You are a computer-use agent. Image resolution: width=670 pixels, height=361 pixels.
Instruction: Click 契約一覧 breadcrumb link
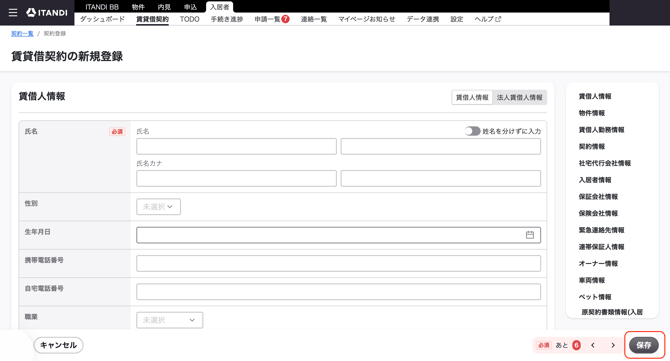(22, 33)
